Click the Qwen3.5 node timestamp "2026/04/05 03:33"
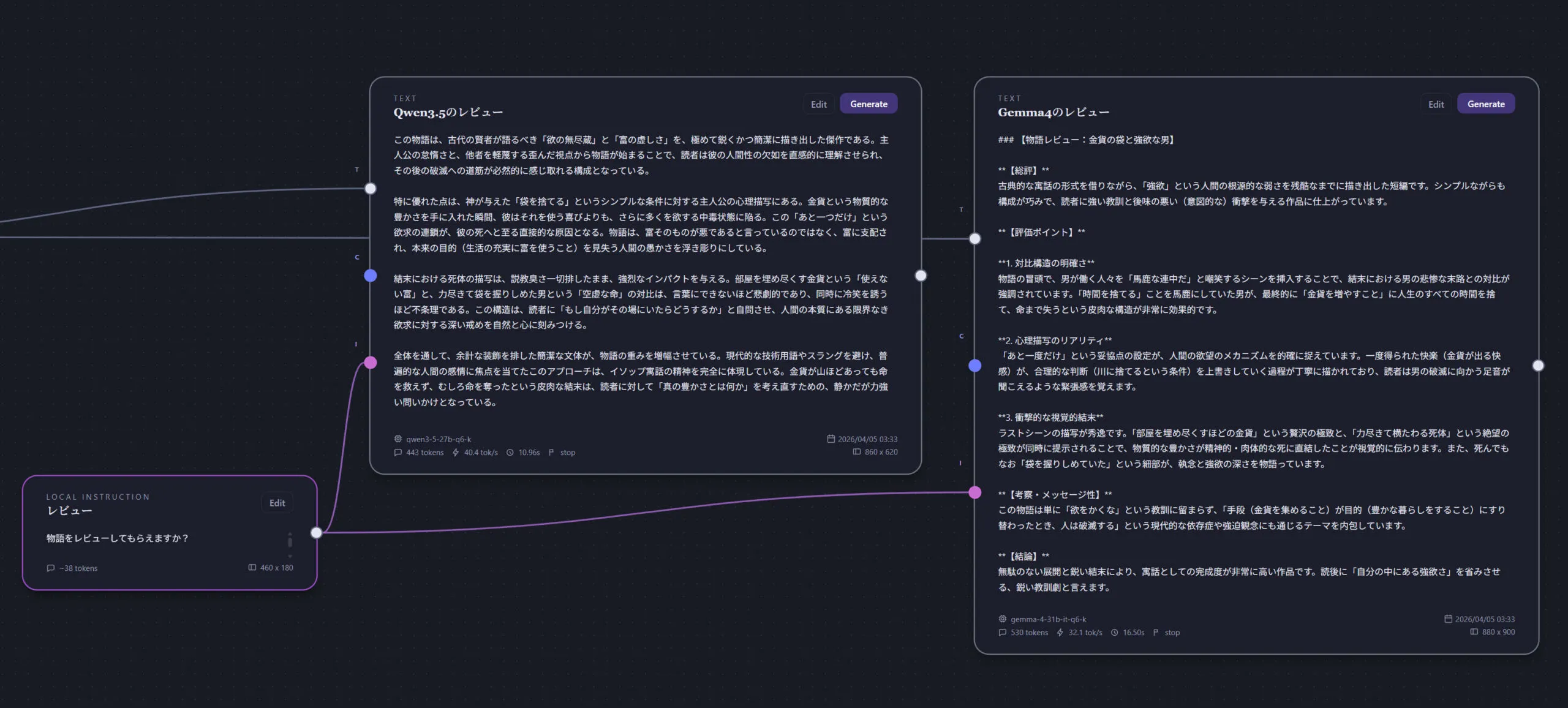The image size is (1568, 708). point(868,439)
